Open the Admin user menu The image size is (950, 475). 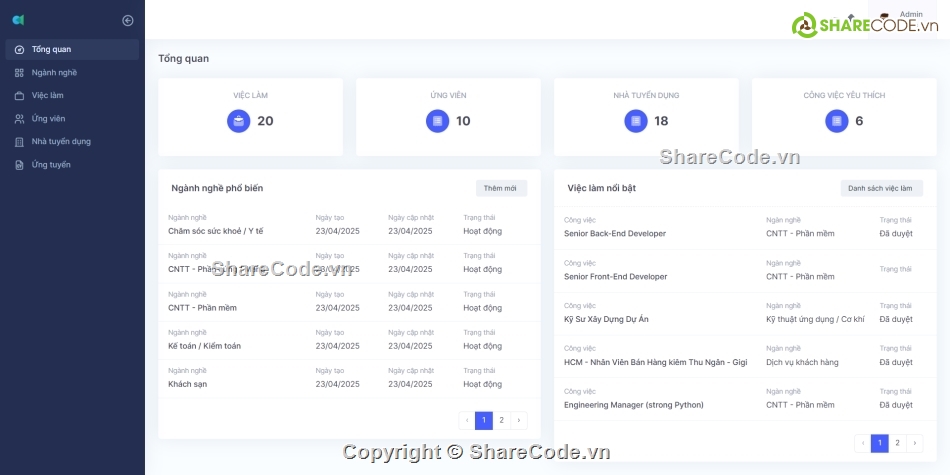[x=903, y=20]
